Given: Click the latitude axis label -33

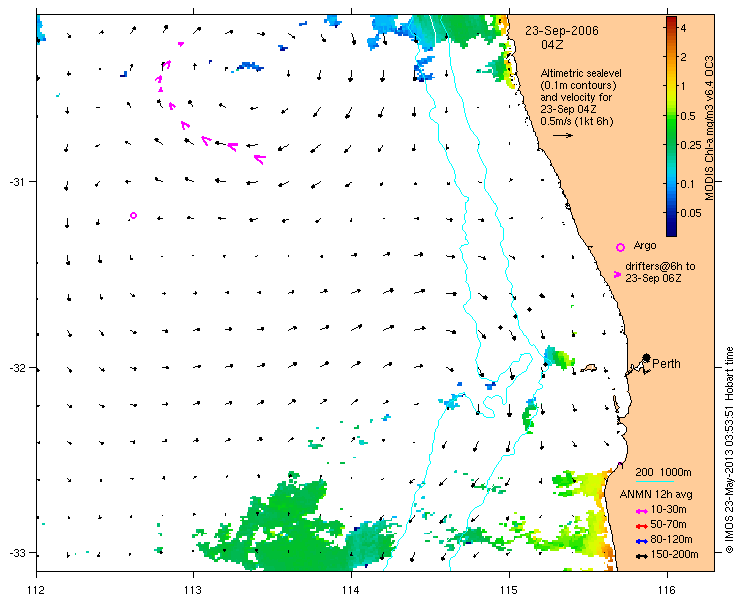Looking at the screenshot, I should coord(16,553).
